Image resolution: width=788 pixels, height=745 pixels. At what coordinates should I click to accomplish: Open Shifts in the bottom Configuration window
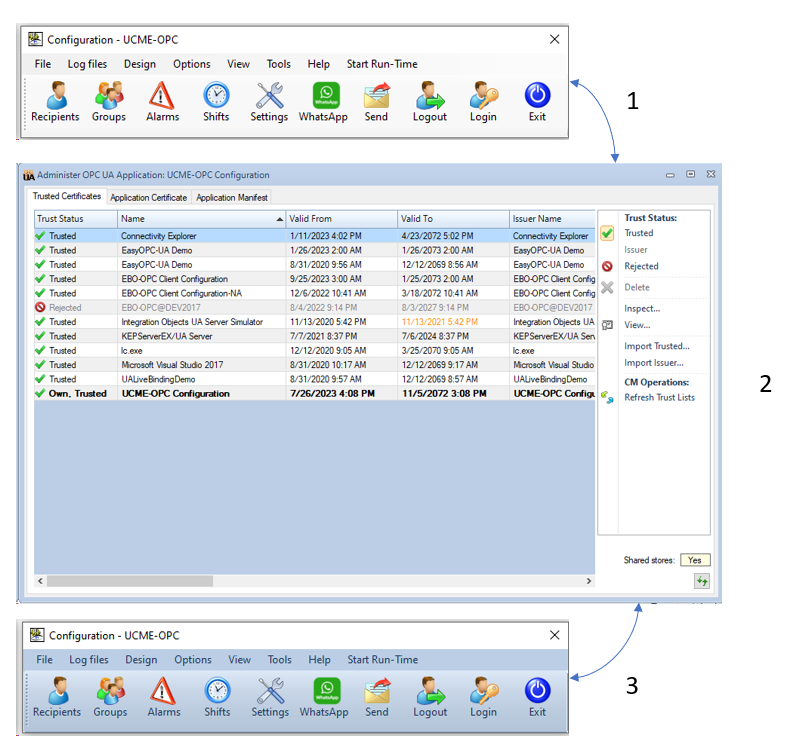(217, 697)
